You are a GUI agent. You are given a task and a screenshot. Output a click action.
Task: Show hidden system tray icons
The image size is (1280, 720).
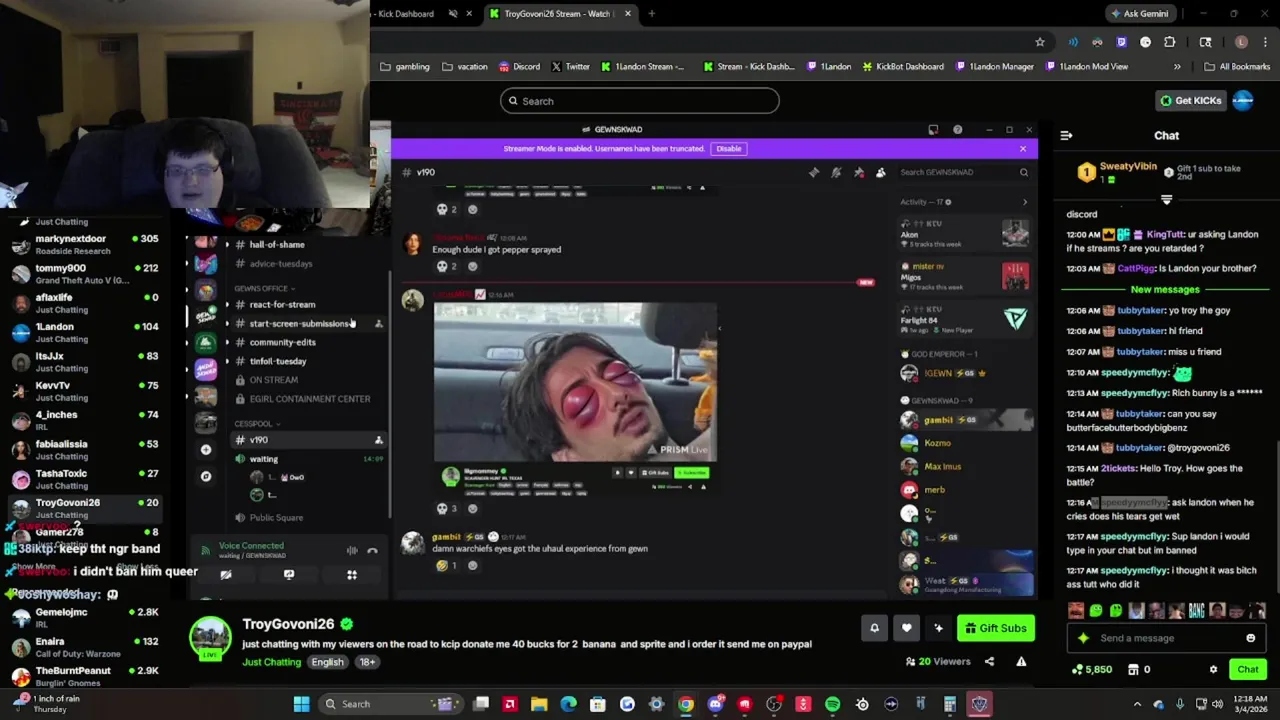click(1137, 704)
